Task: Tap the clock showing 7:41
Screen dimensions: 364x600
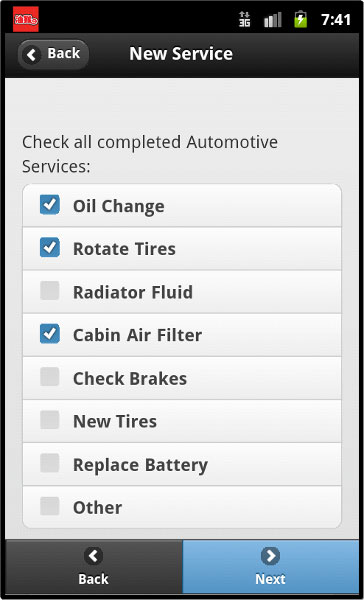Action: [336, 20]
